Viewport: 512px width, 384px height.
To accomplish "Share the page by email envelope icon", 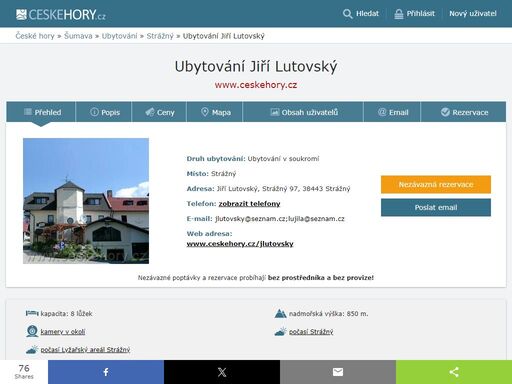I will click(x=338, y=372).
